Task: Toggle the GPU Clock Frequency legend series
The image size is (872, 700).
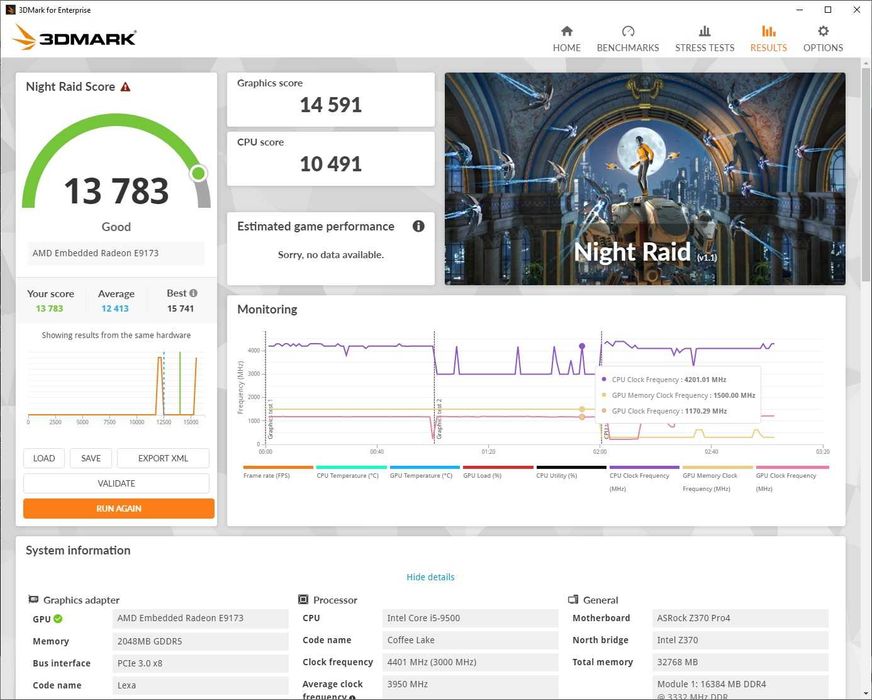Action: 792,479
